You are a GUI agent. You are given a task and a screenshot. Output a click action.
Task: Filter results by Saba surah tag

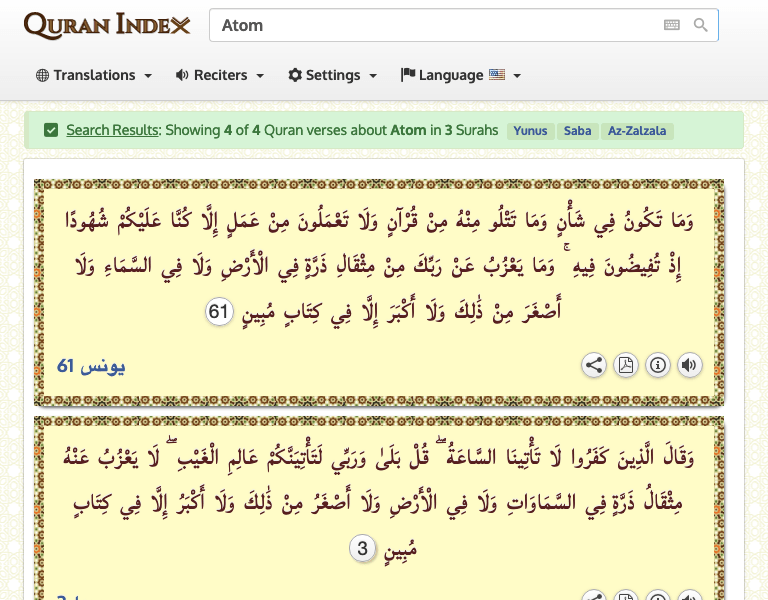[x=577, y=131]
